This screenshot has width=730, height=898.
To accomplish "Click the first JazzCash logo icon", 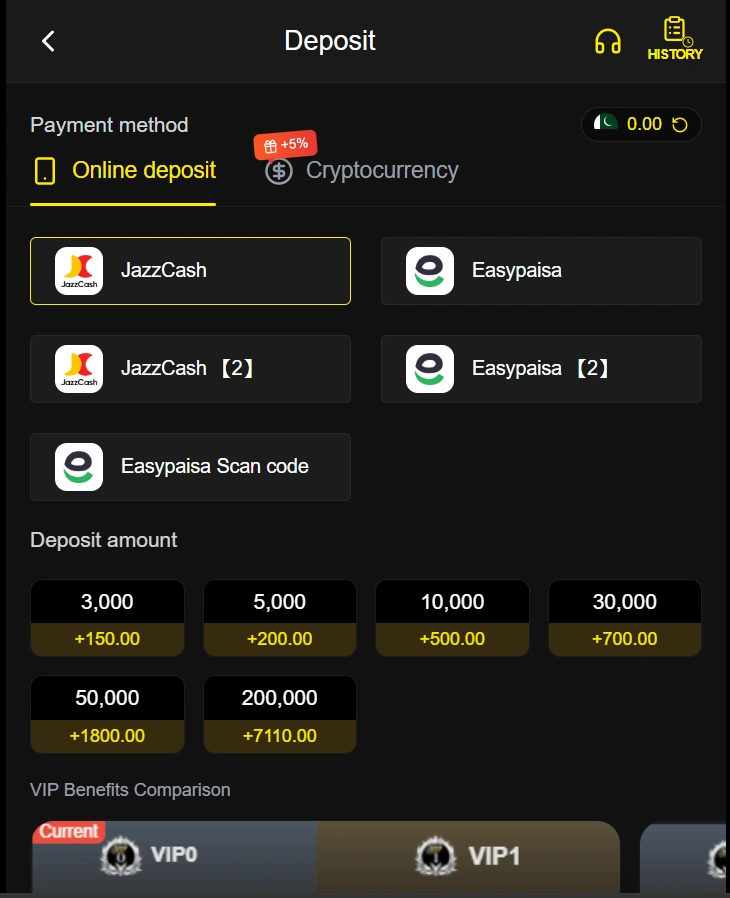I will pos(79,271).
